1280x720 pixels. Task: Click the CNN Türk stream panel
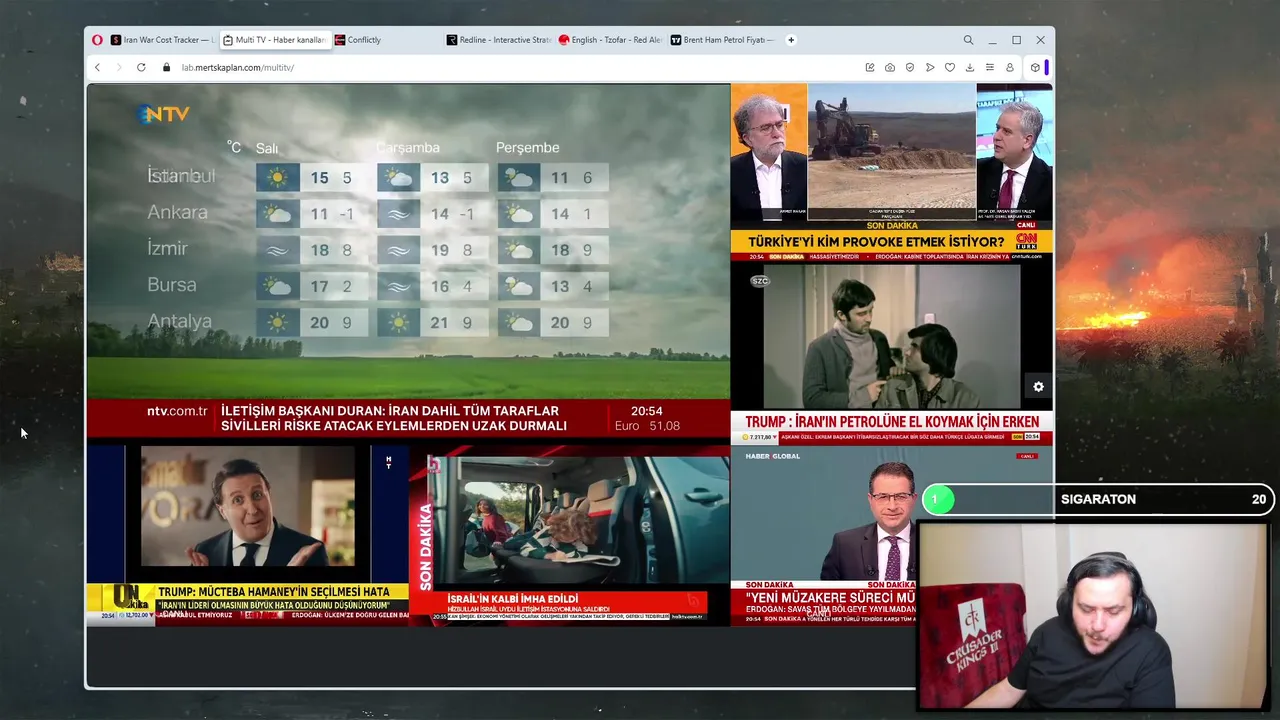(891, 172)
